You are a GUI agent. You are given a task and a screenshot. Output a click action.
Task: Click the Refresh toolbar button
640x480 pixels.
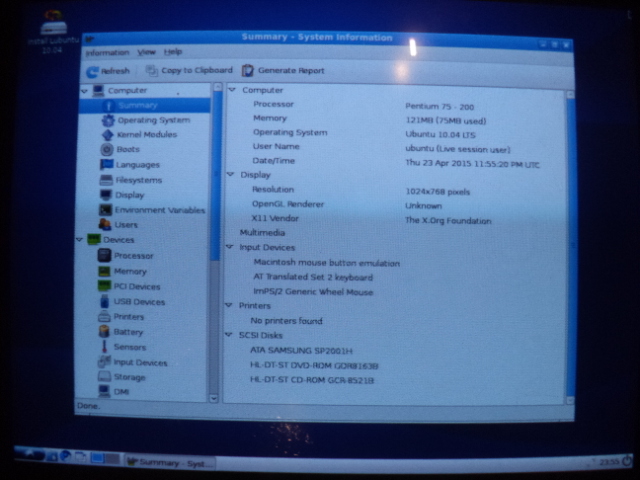[108, 71]
